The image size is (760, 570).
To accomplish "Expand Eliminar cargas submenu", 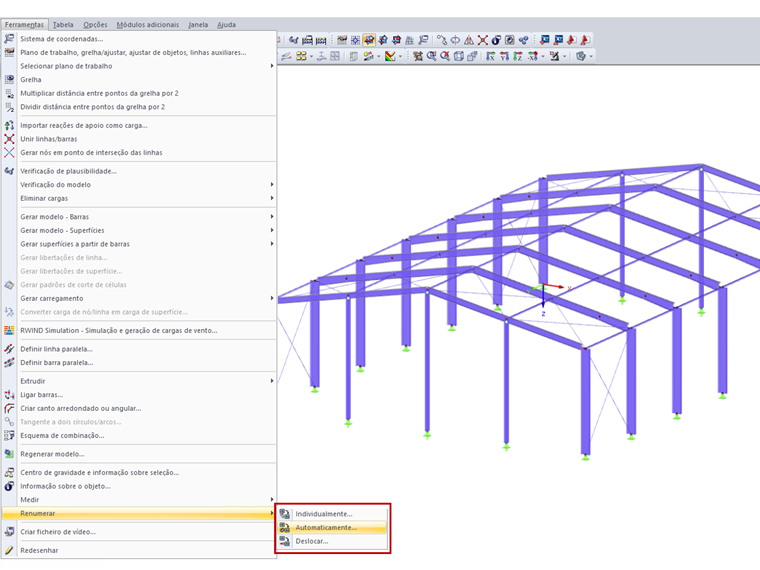I will tap(139, 198).
